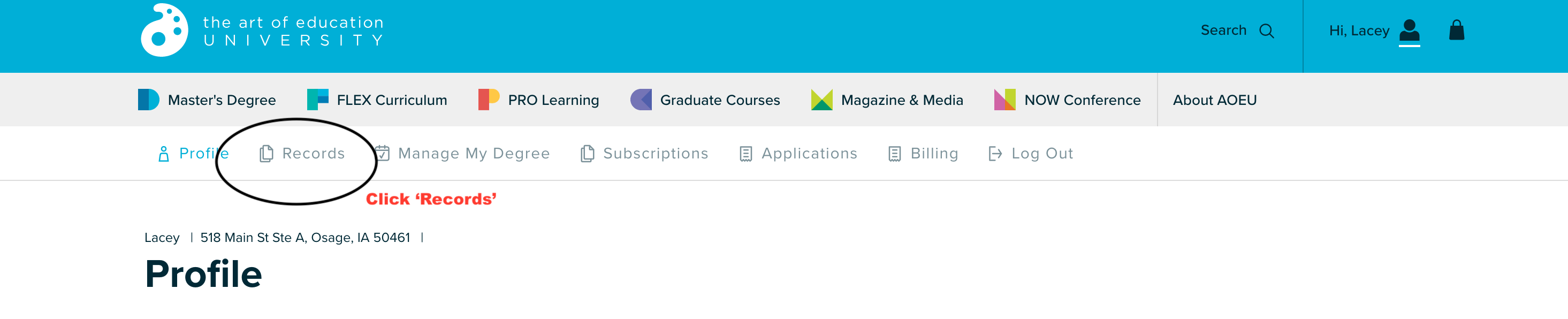Click the FLEX Curriculum teal icon
The image size is (1568, 319).
(318, 100)
